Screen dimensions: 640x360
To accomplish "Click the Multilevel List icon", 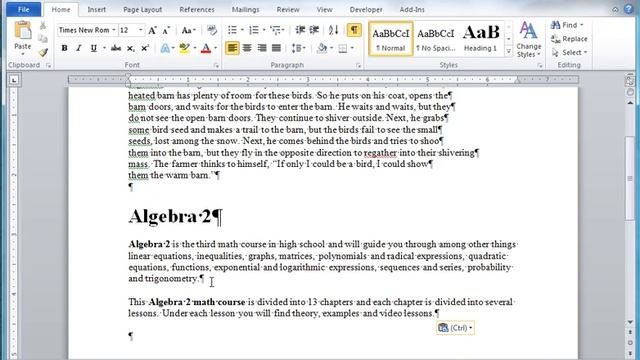I will [276, 30].
